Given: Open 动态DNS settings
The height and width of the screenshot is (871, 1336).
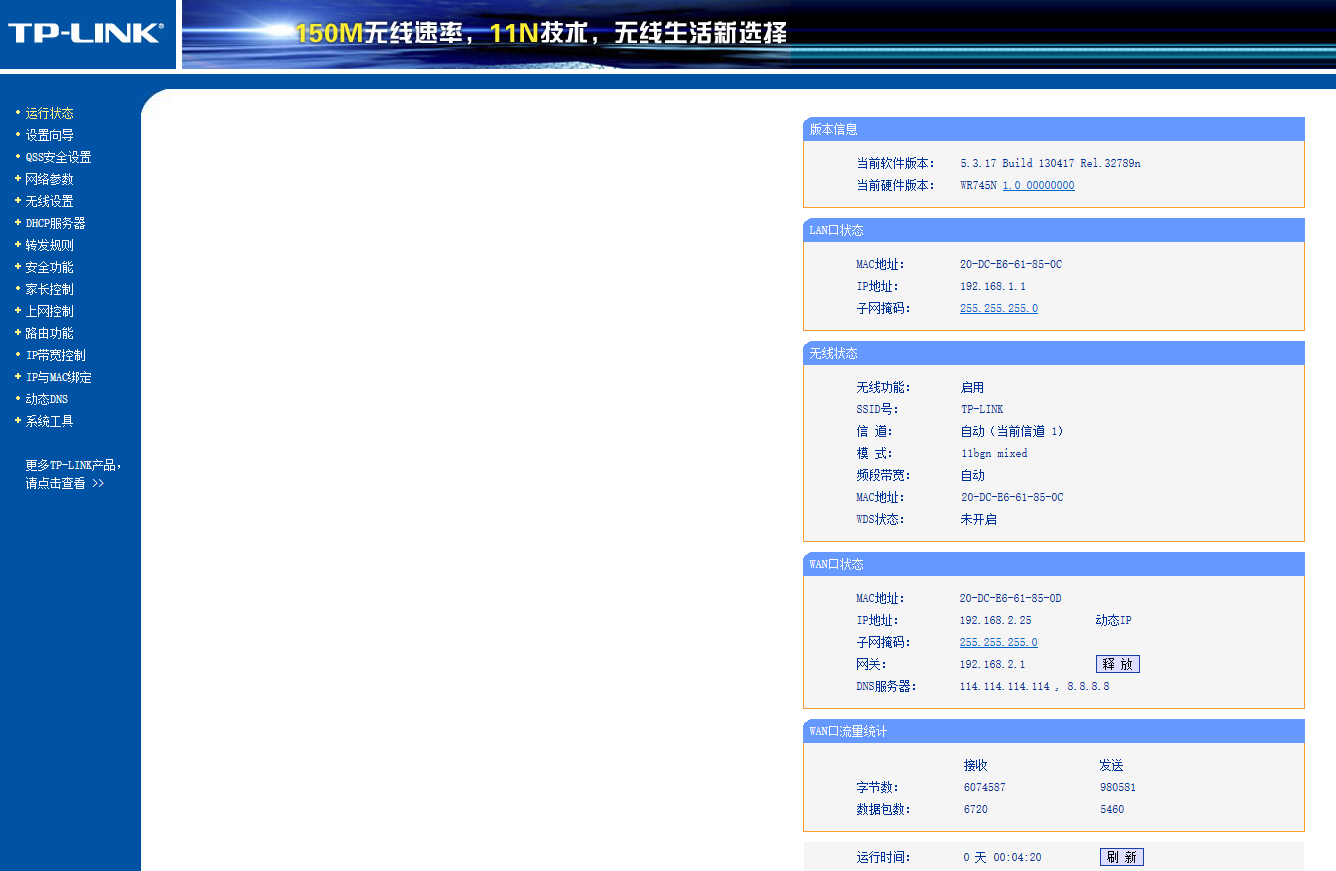Looking at the screenshot, I should [47, 399].
